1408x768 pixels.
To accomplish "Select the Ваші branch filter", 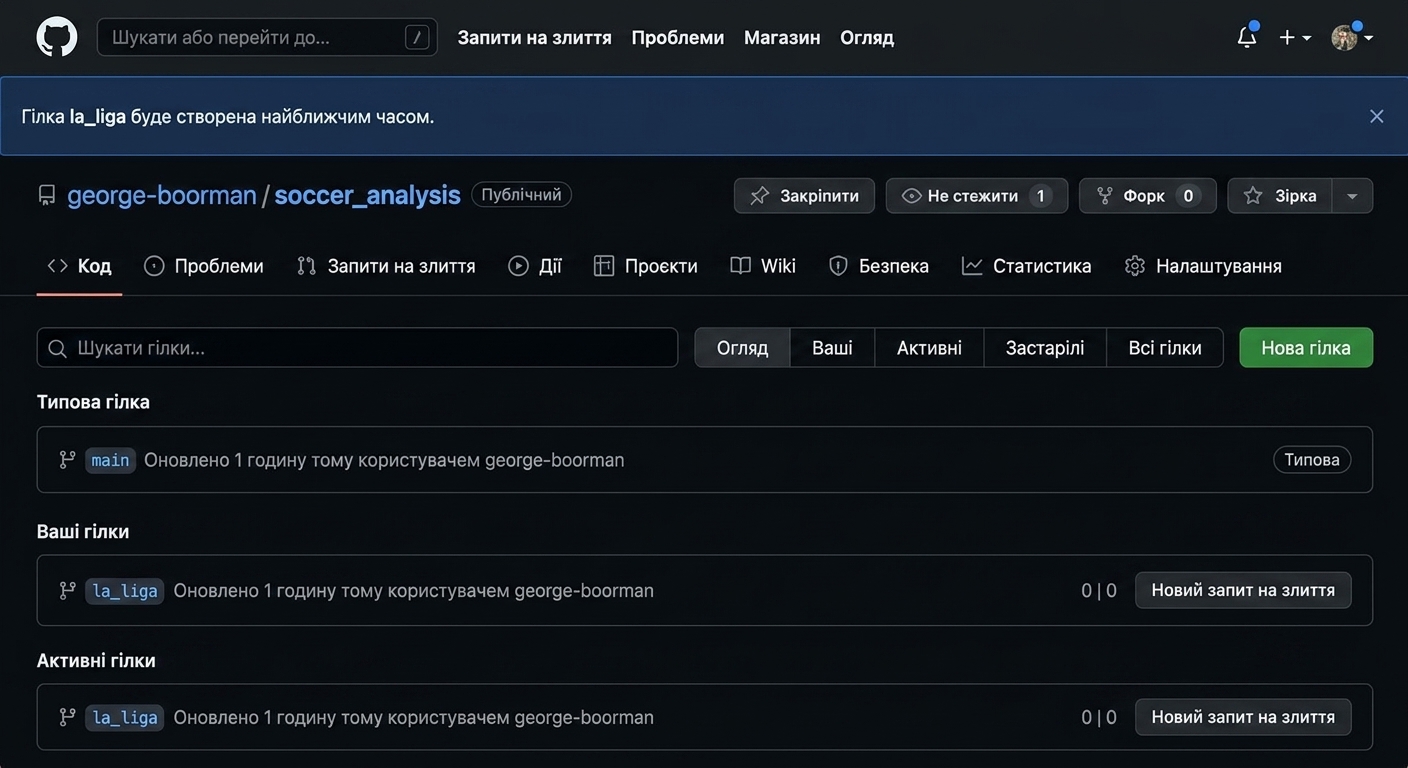I will [x=832, y=348].
